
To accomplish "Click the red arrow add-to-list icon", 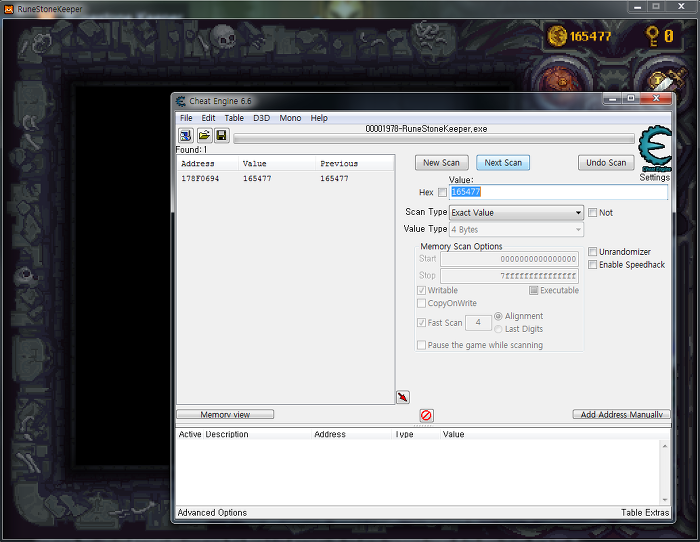I will click(x=403, y=397).
